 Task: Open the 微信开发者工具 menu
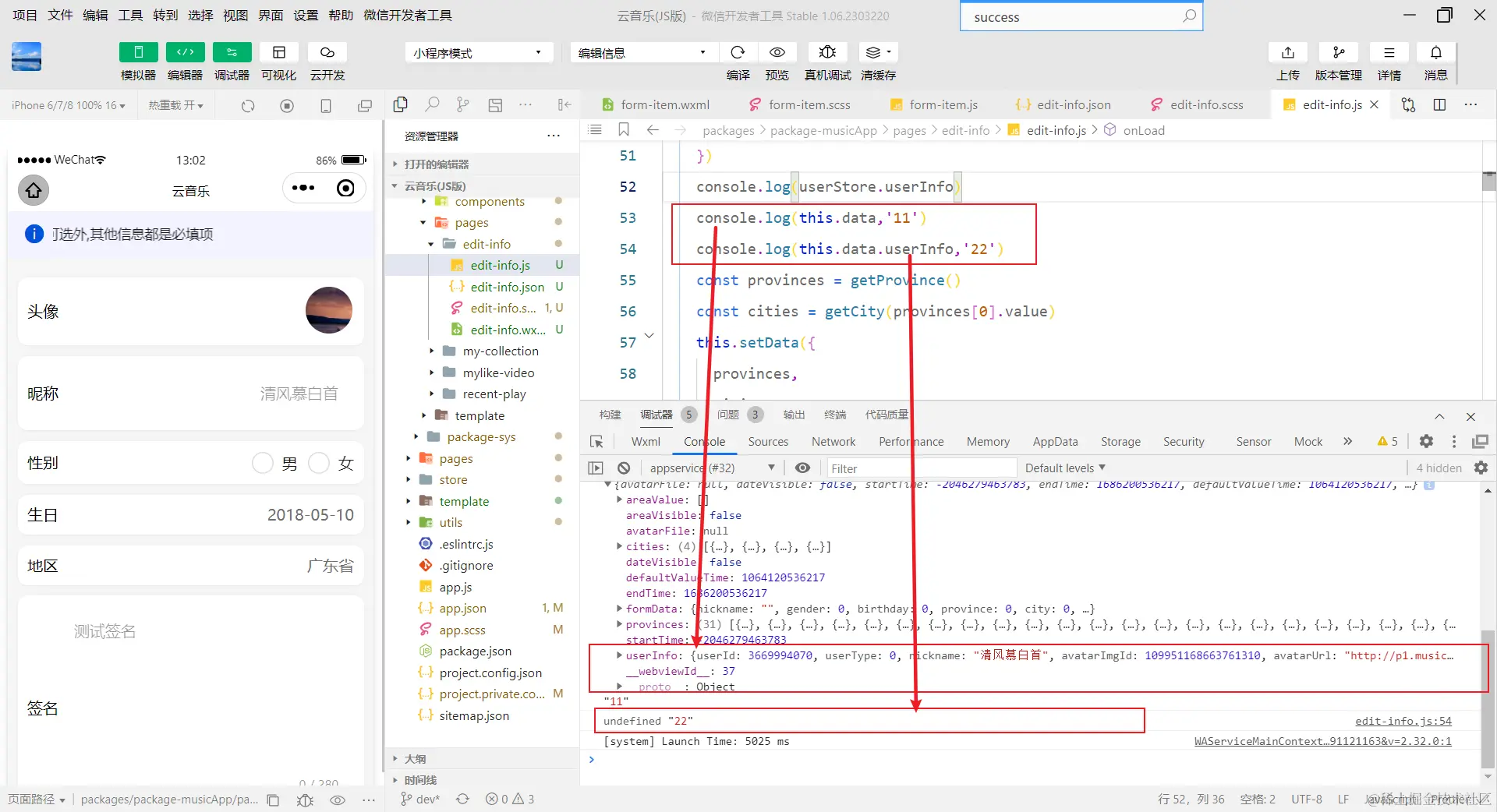[x=408, y=15]
